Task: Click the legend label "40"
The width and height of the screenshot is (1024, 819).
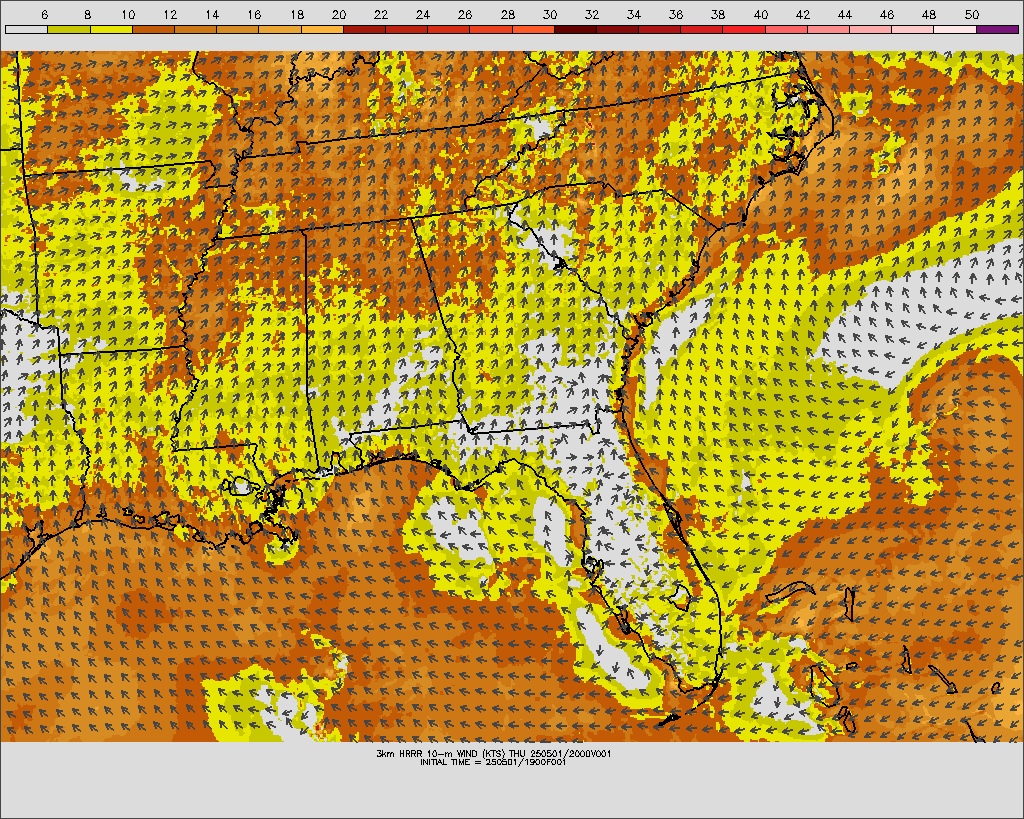Action: coord(761,15)
